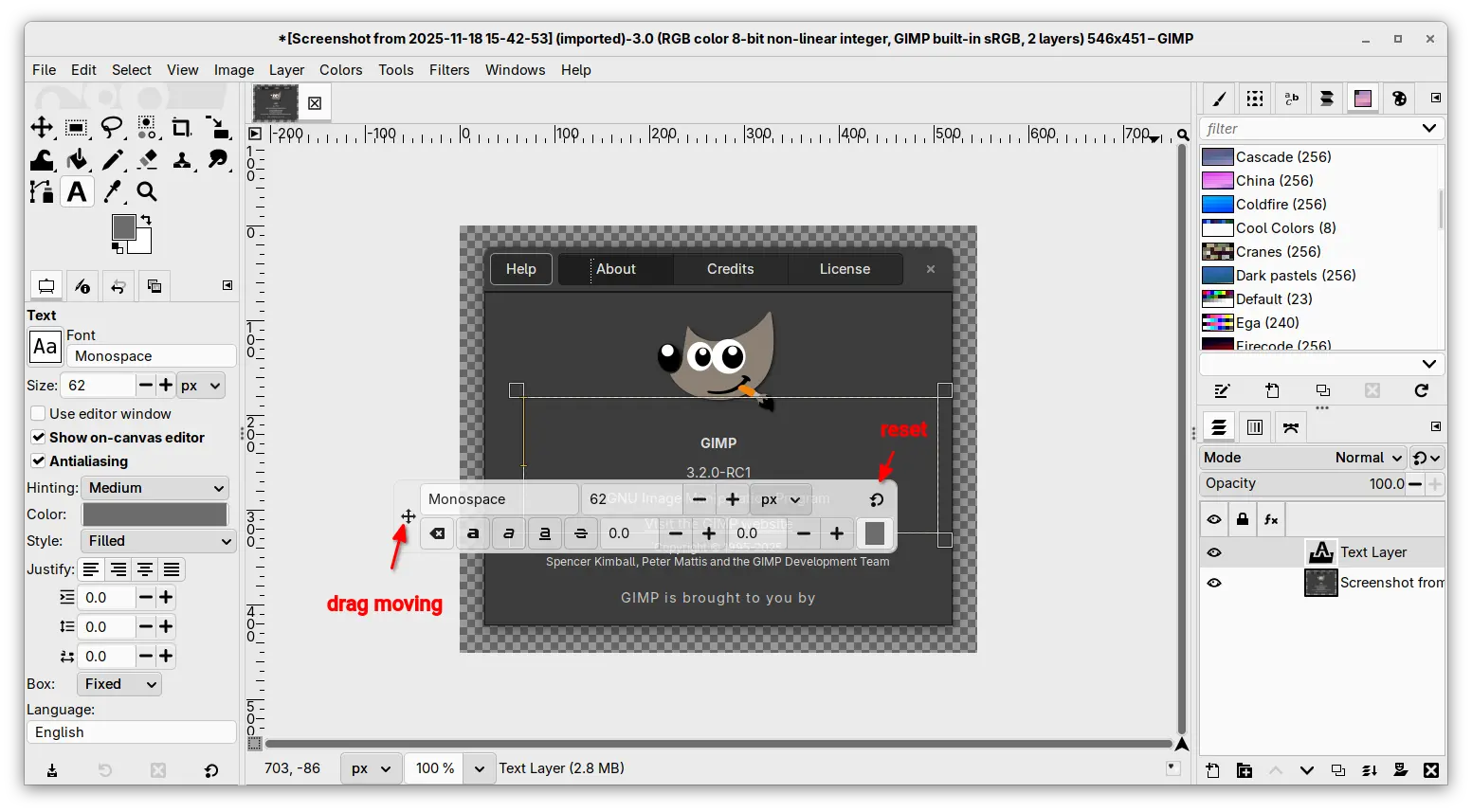Toggle the Antialiasing checkbox
This screenshot has height=812, width=1472.
(x=39, y=461)
